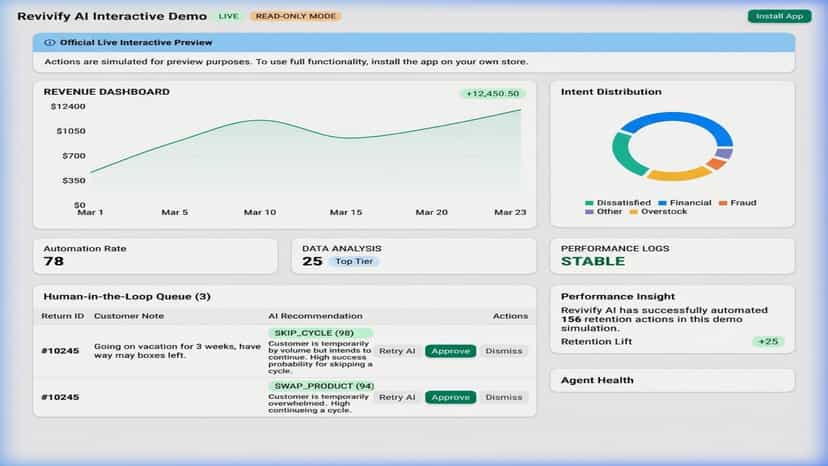Click the Top Tier badge

[354, 262]
